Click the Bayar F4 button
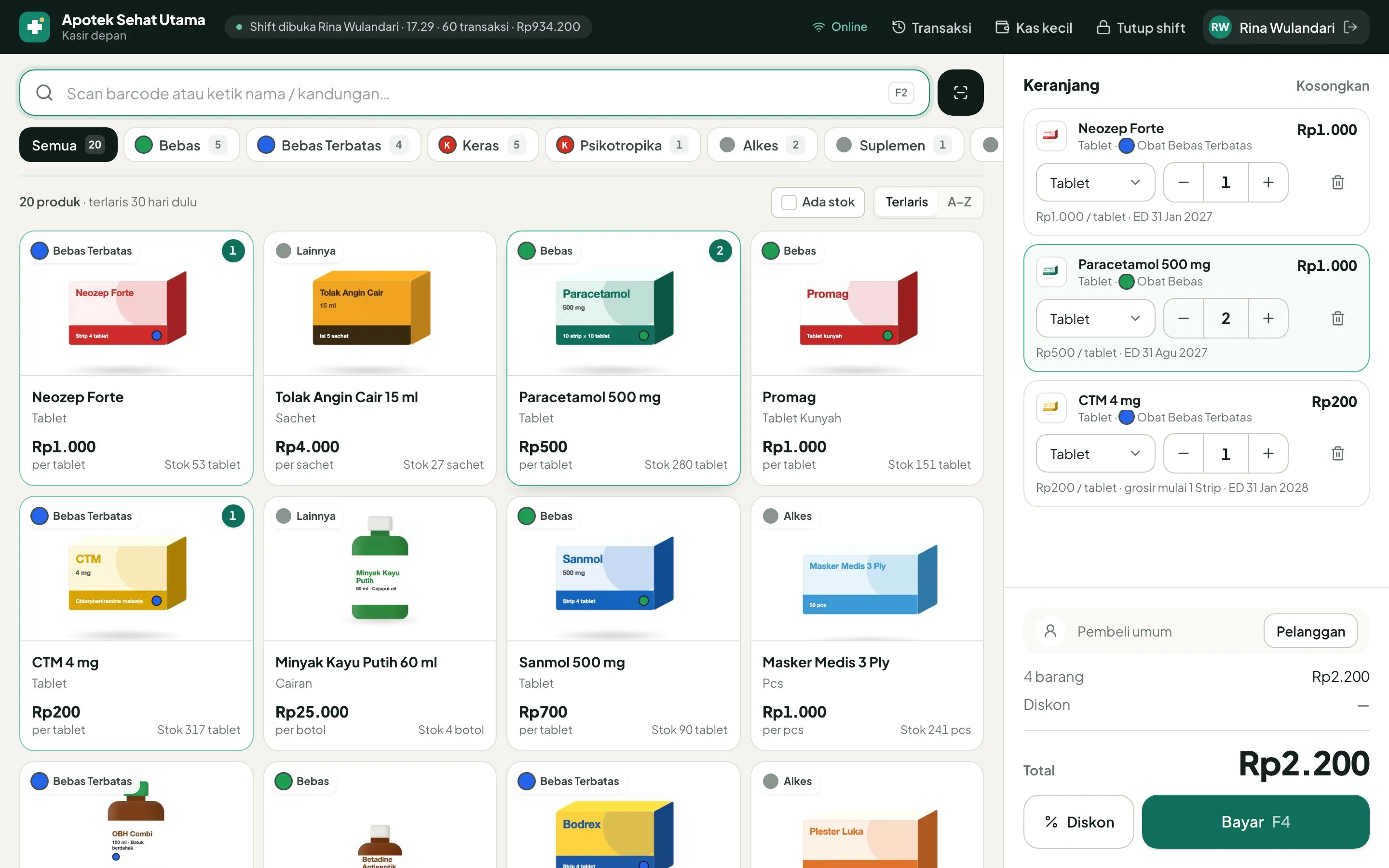Image resolution: width=1389 pixels, height=868 pixels. (x=1255, y=822)
